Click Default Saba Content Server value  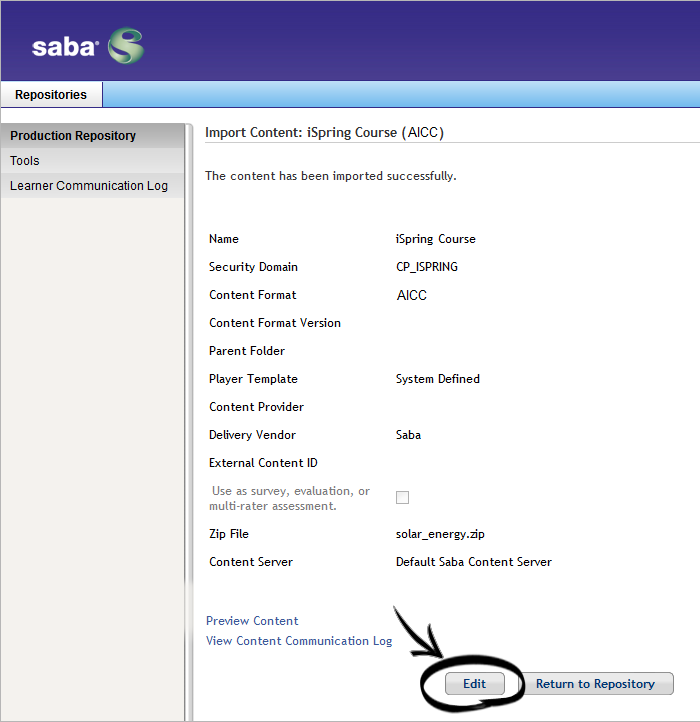[x=473, y=562]
